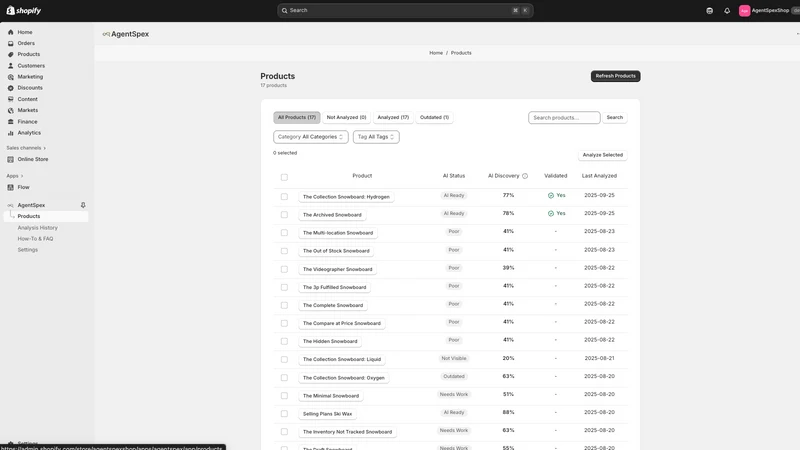Open The Inventory Not Tracked Snowboard link
800x450 pixels.
(347, 432)
